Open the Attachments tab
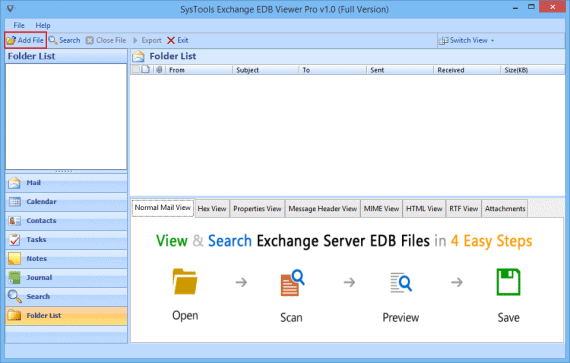 [x=505, y=209]
